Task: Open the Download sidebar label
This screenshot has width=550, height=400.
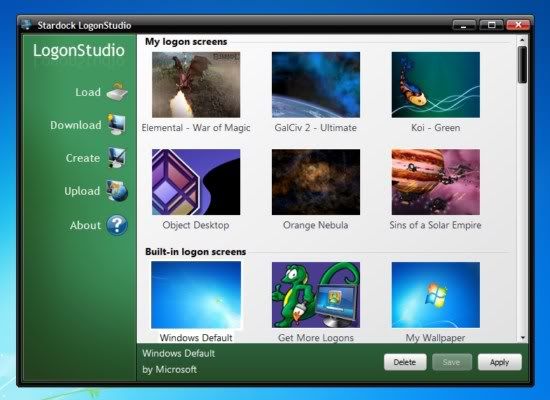Action: click(76, 125)
